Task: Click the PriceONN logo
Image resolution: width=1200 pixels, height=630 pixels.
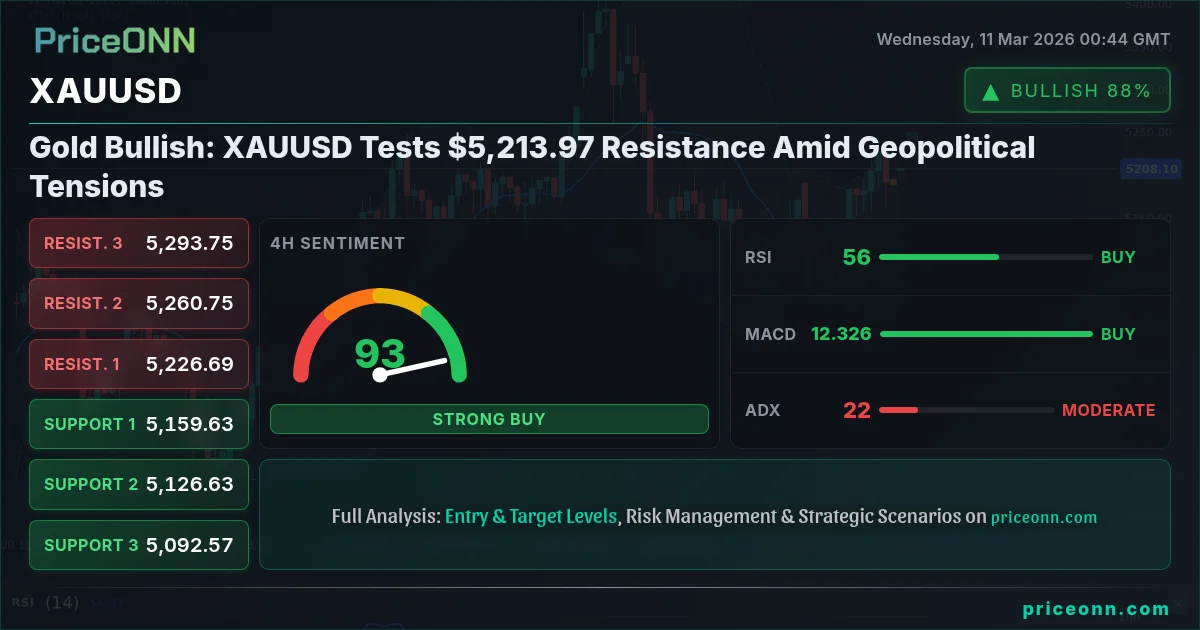Action: point(115,40)
